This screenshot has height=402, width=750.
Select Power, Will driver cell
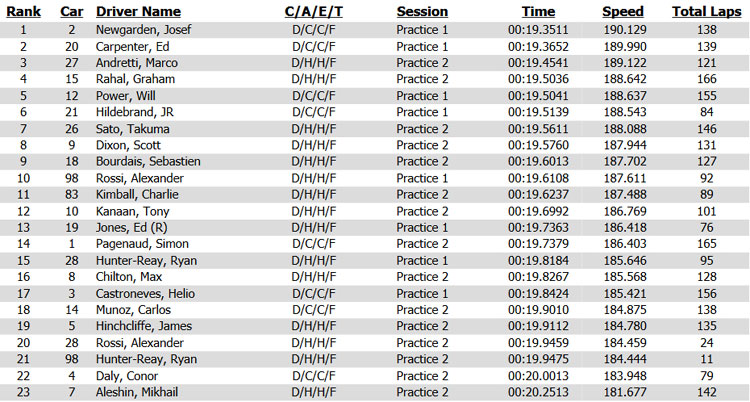(x=126, y=96)
